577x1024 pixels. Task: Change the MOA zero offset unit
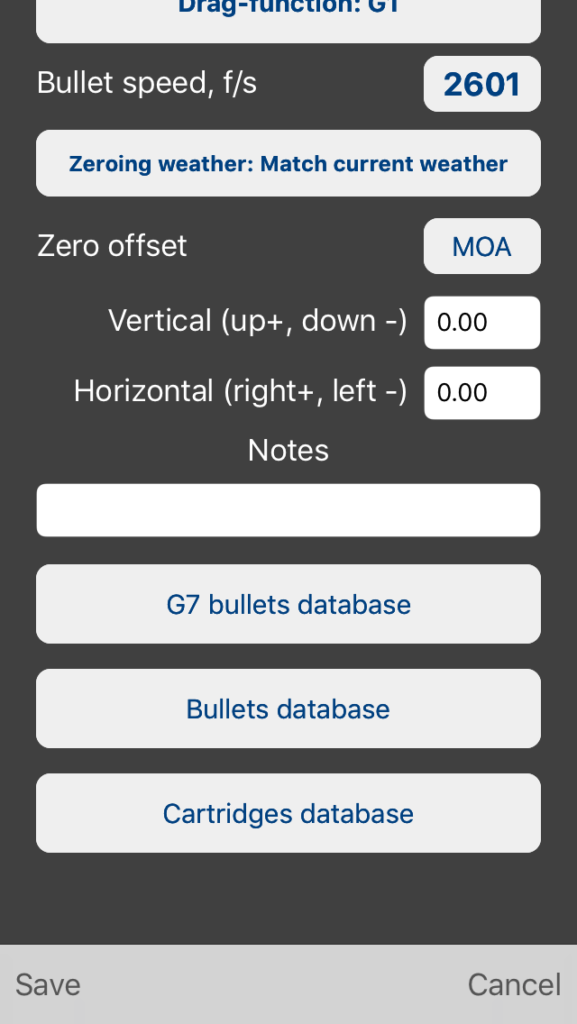(x=482, y=246)
